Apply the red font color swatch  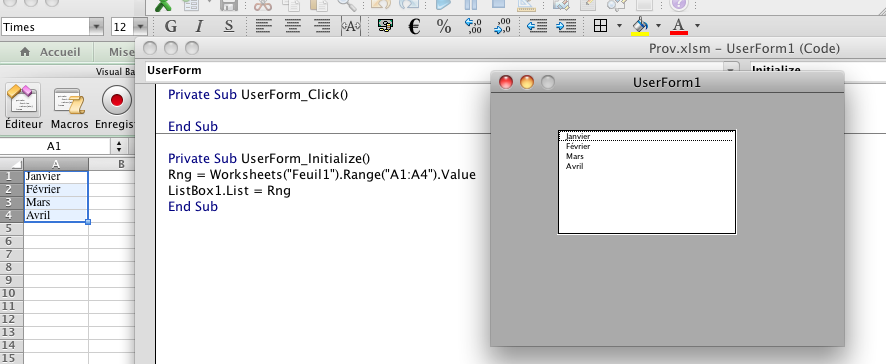click(679, 26)
